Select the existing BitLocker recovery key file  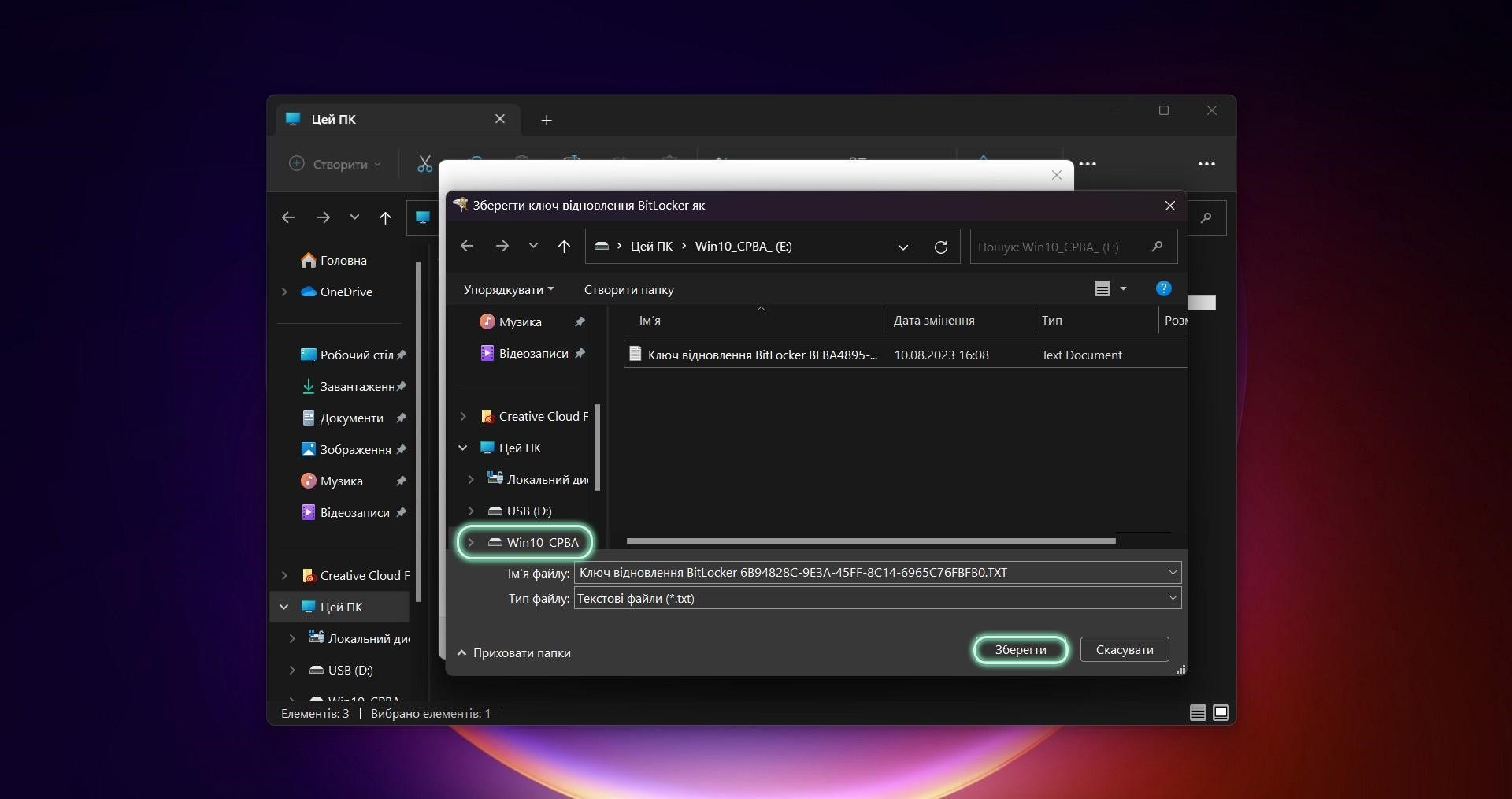pyautogui.click(x=761, y=355)
